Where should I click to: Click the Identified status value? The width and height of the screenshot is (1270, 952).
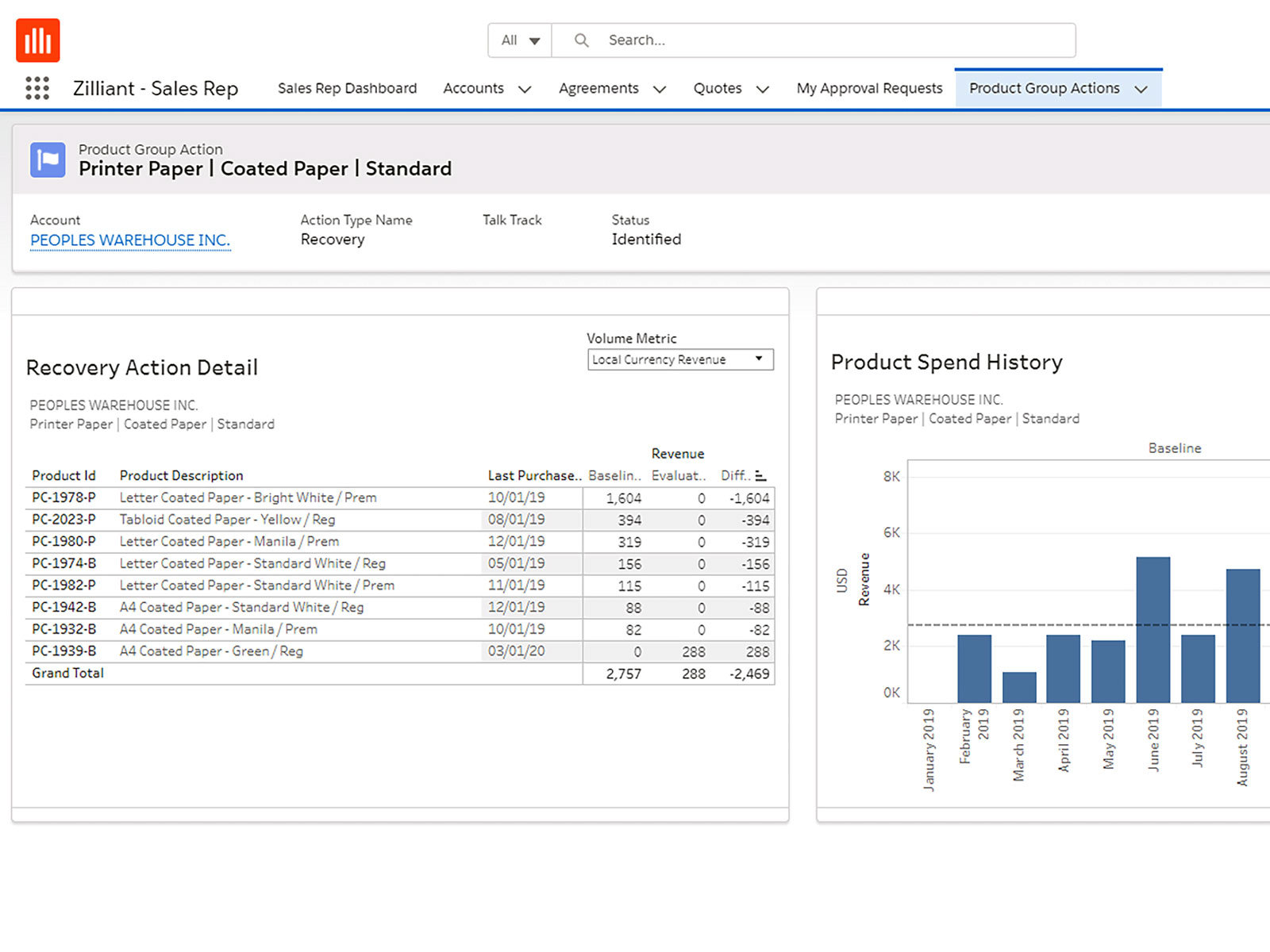pyautogui.click(x=646, y=240)
